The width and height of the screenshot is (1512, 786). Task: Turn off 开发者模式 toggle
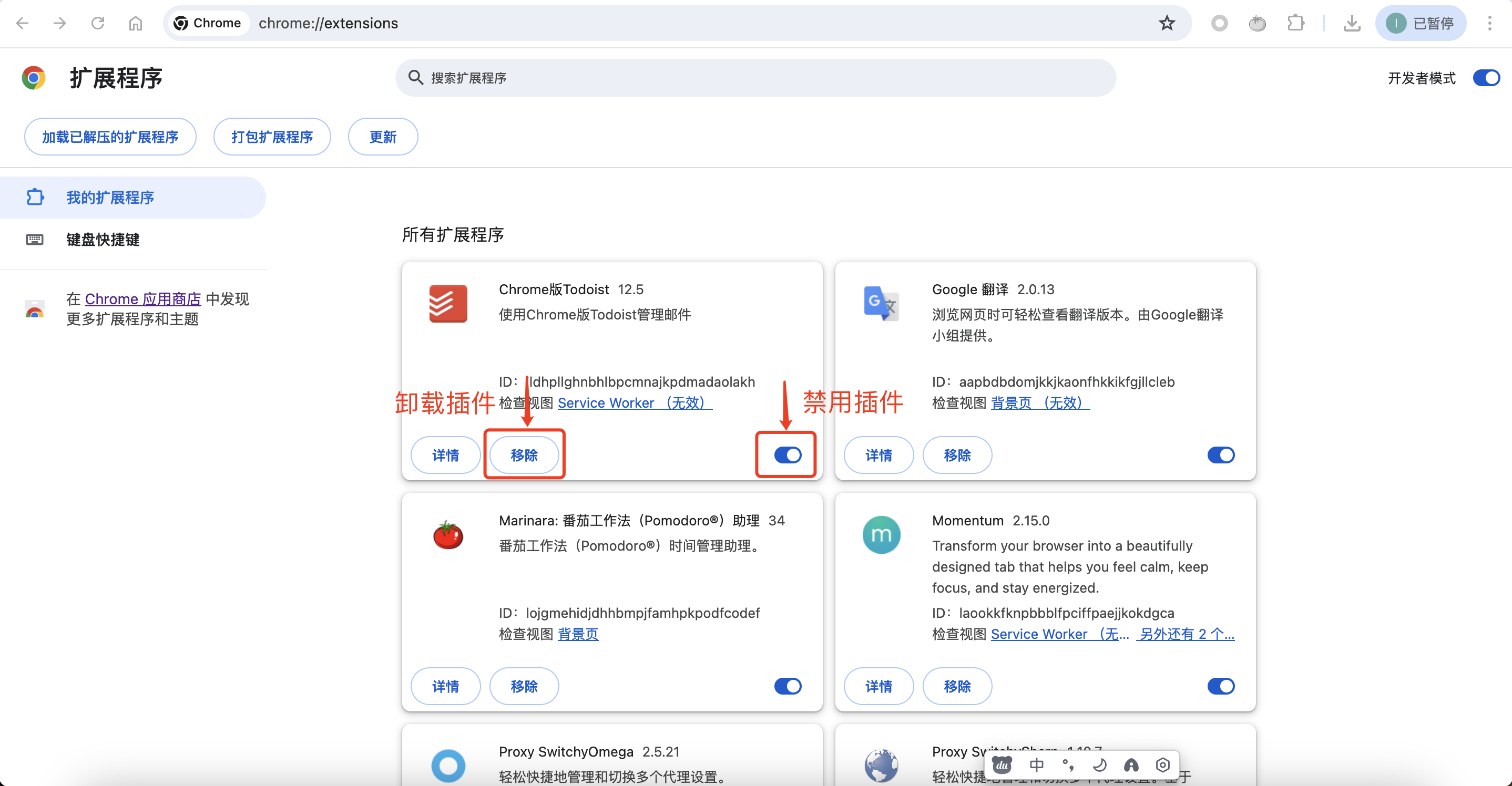point(1486,78)
